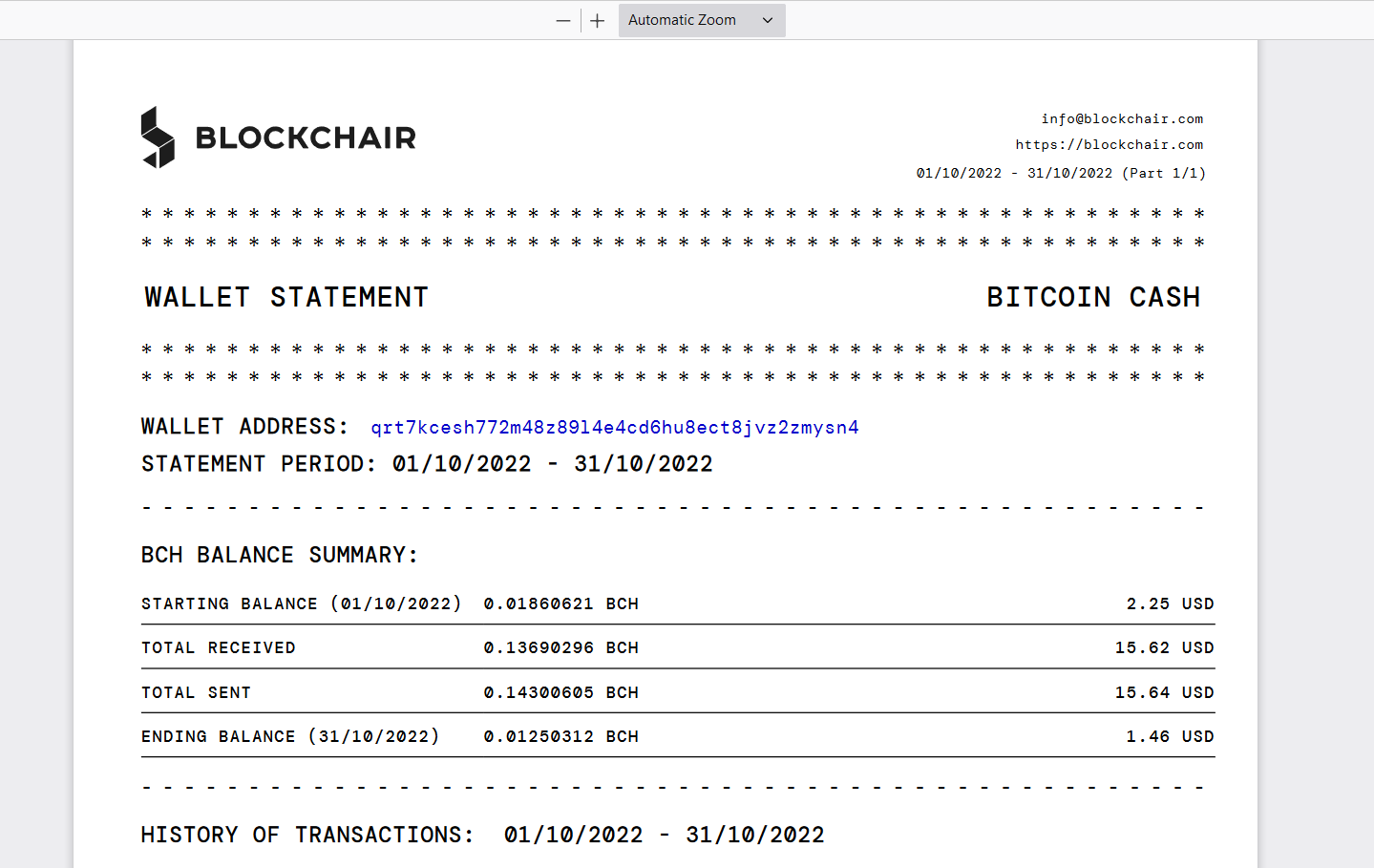Image resolution: width=1374 pixels, height=868 pixels.
Task: Open the wallet address link qrt7kcesh772m...
Action: pos(615,427)
